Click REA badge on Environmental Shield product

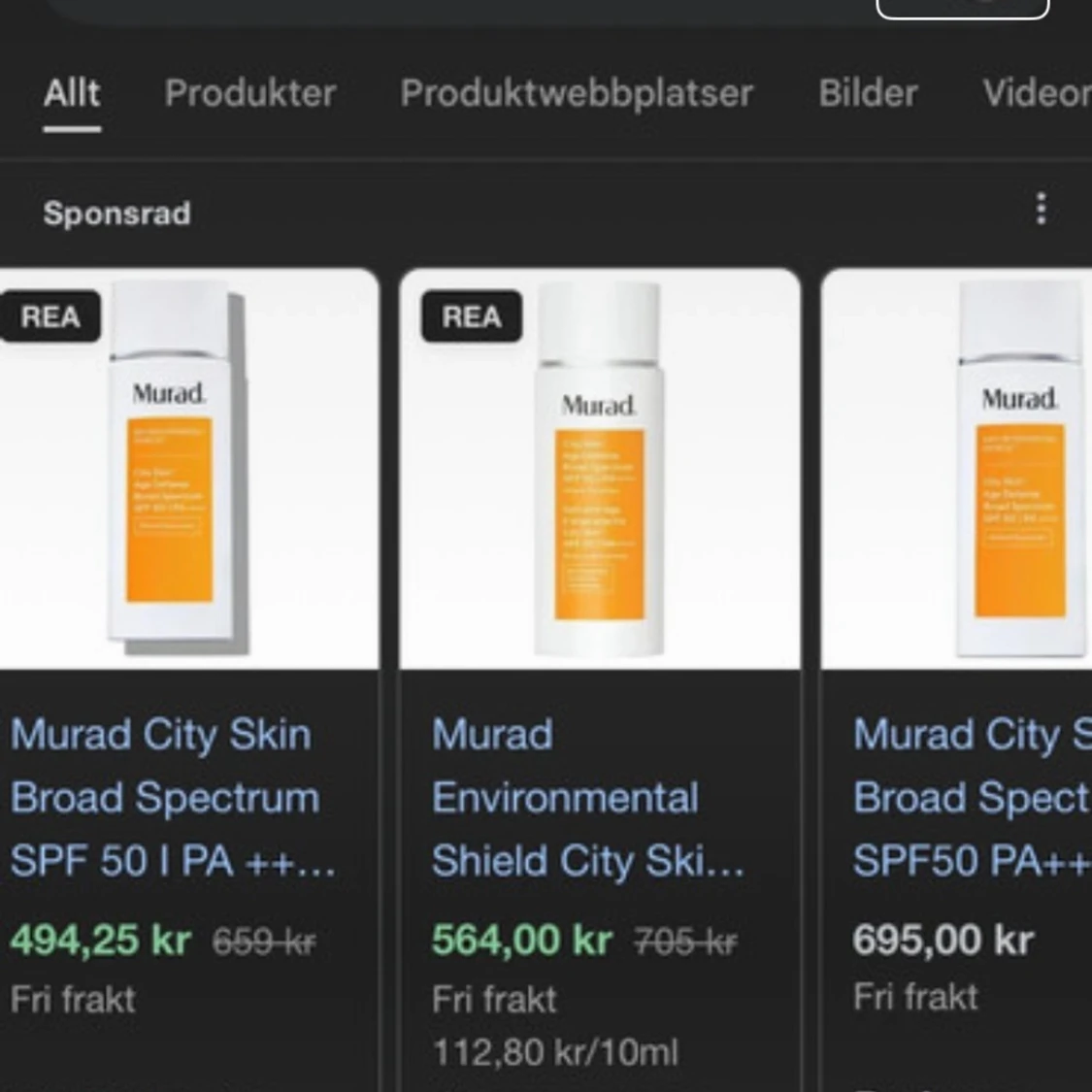click(472, 316)
